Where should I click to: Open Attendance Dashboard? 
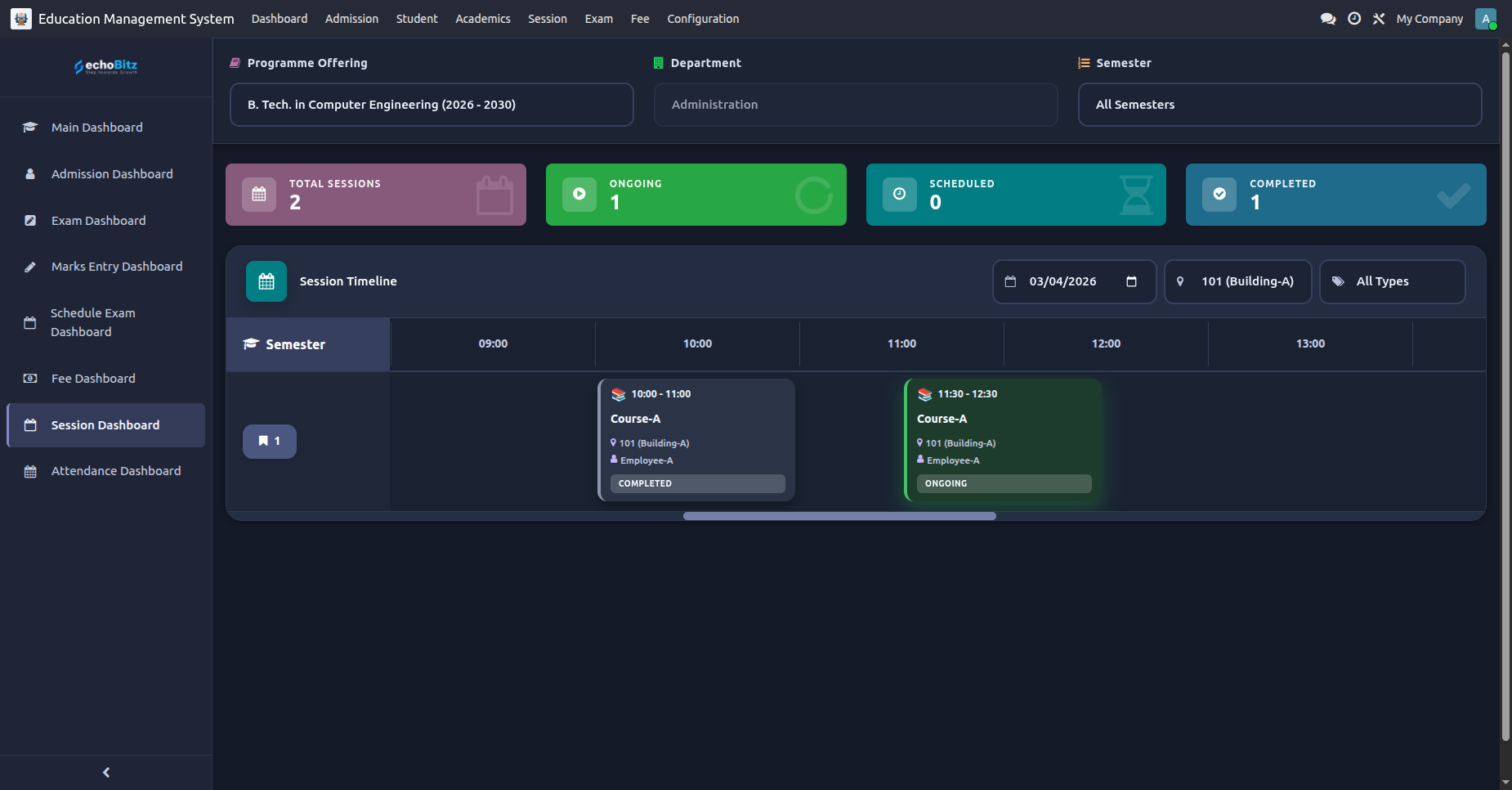pyautogui.click(x=106, y=471)
